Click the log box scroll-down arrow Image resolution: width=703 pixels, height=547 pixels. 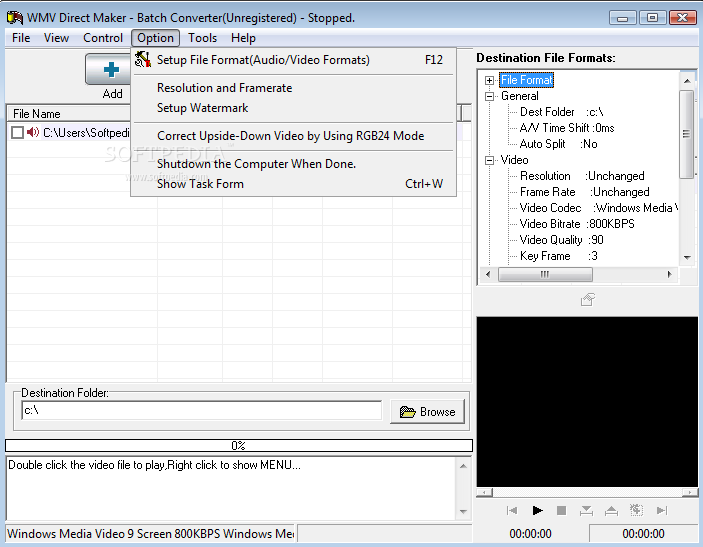tap(463, 512)
